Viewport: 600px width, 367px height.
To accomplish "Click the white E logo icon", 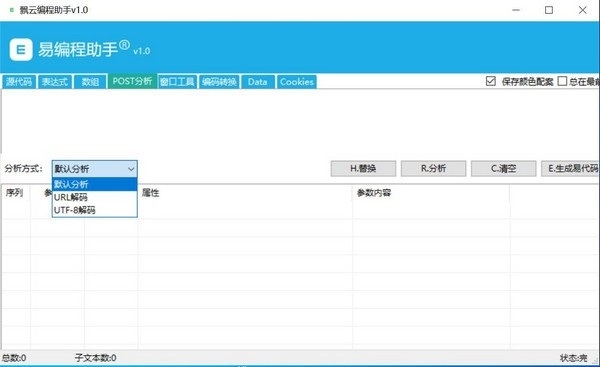I will click(21, 49).
